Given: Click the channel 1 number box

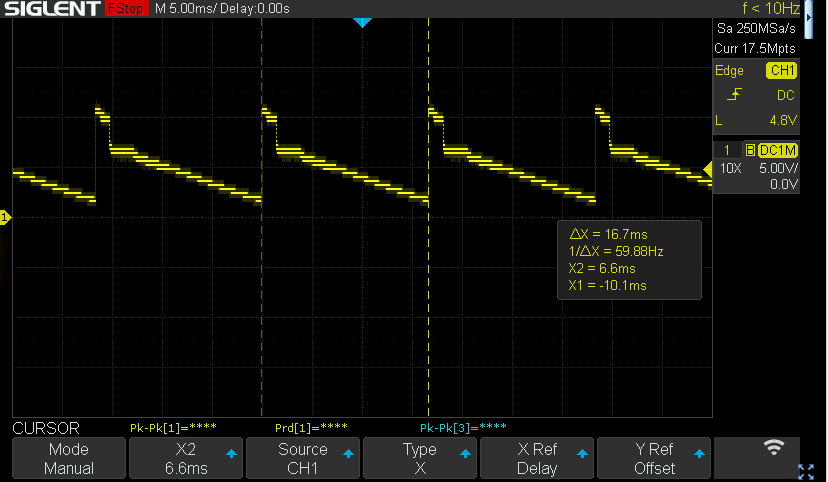Looking at the screenshot, I should coord(727,150).
